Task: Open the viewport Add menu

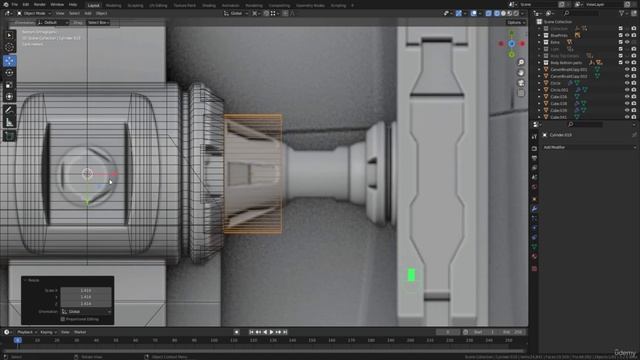Action: [x=88, y=13]
